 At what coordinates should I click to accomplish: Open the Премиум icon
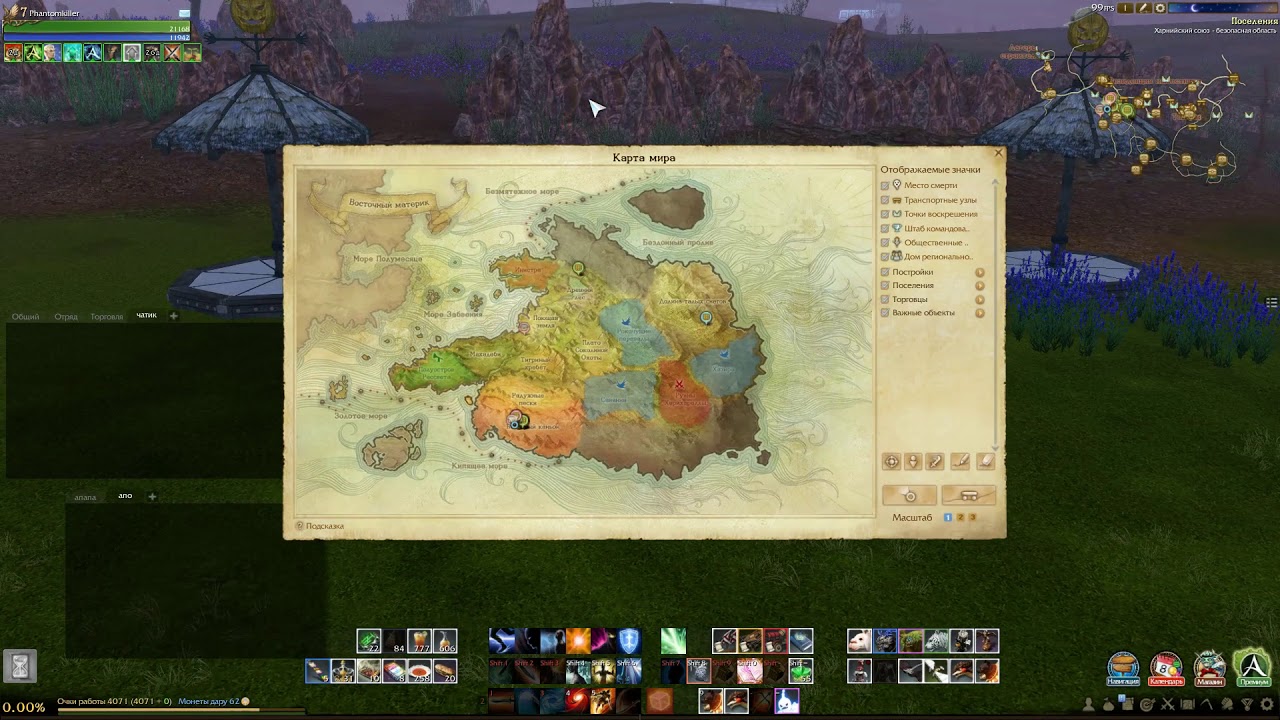point(1252,668)
